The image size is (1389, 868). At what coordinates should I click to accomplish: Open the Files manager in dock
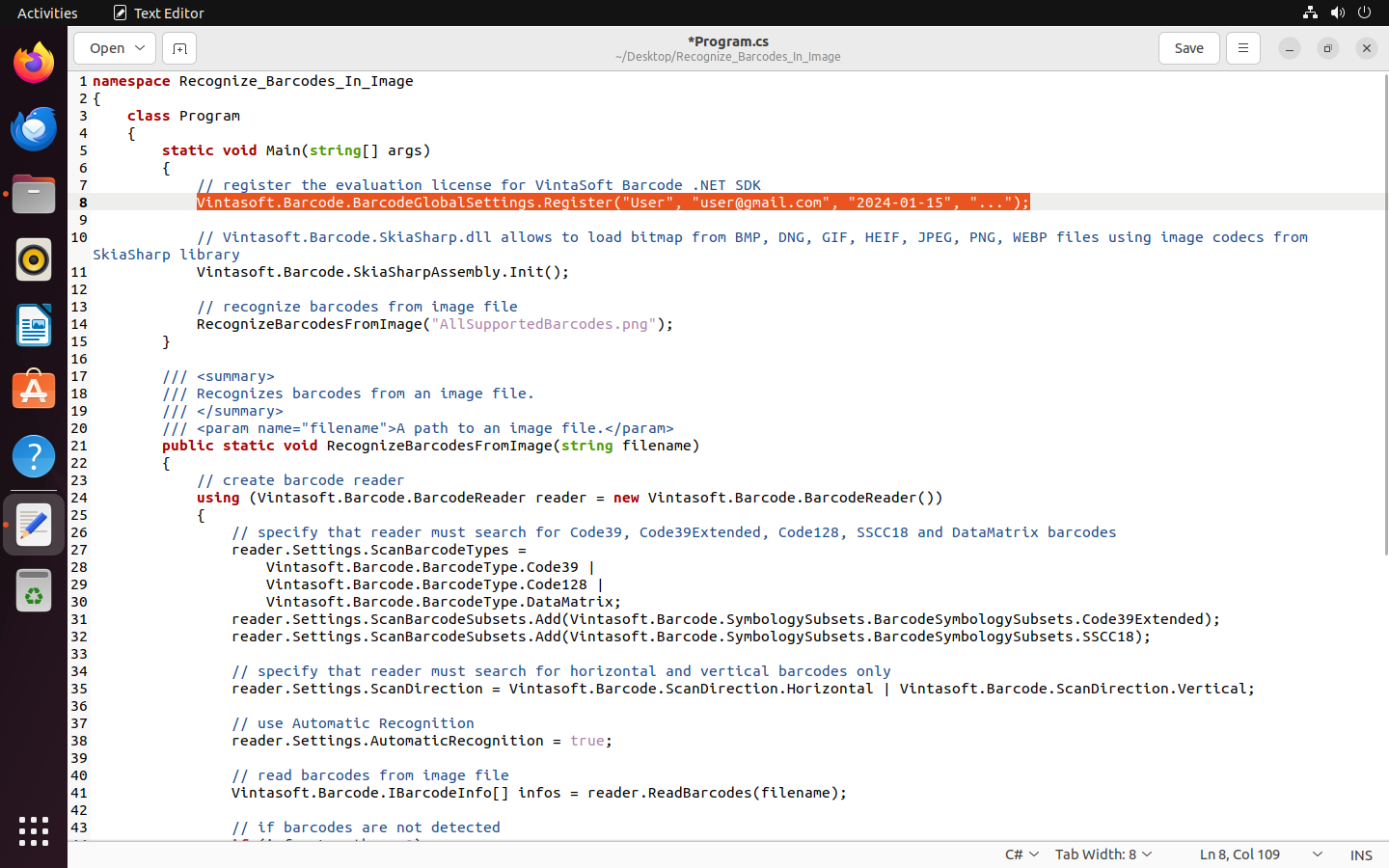pos(34,195)
